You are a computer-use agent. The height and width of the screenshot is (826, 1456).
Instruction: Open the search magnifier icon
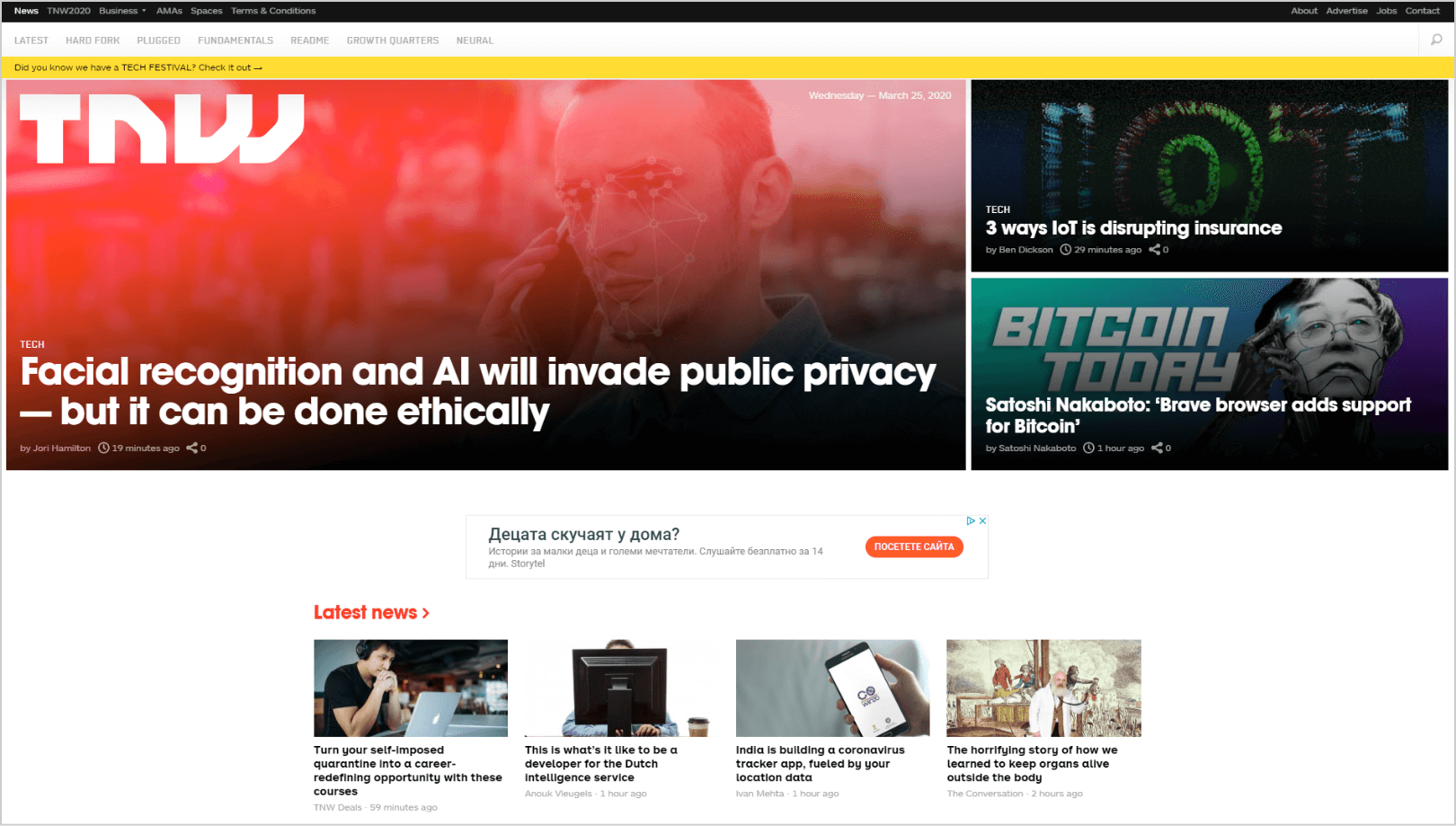[x=1436, y=40]
